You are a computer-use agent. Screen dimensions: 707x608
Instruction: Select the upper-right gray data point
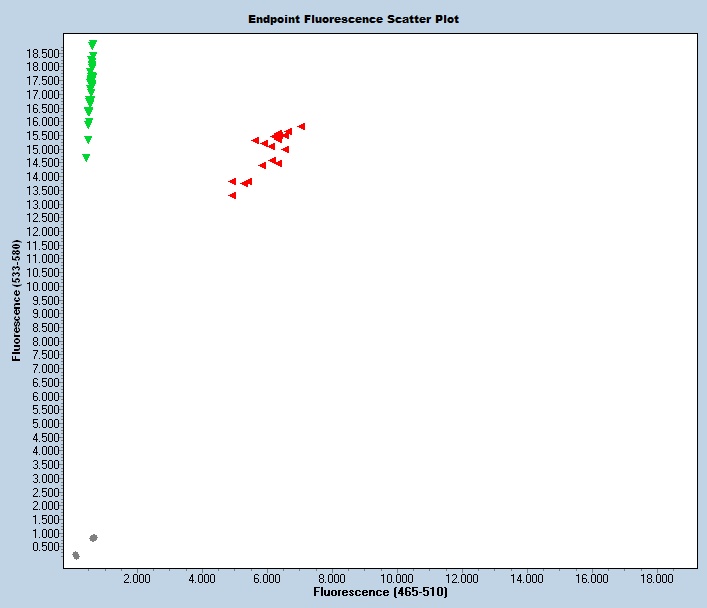point(93,538)
